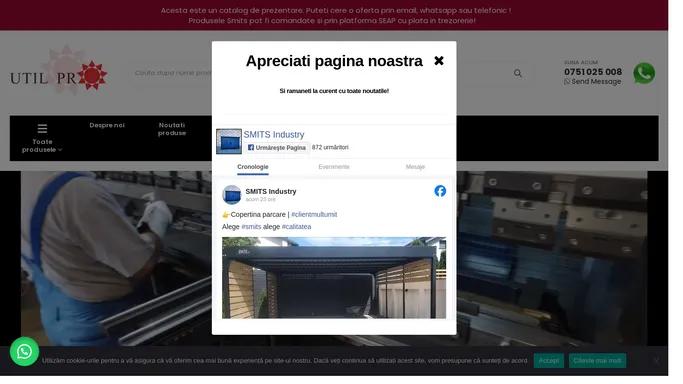Open the carport post photo
Image resolution: width=683 pixels, height=384 pixels.
point(334,277)
